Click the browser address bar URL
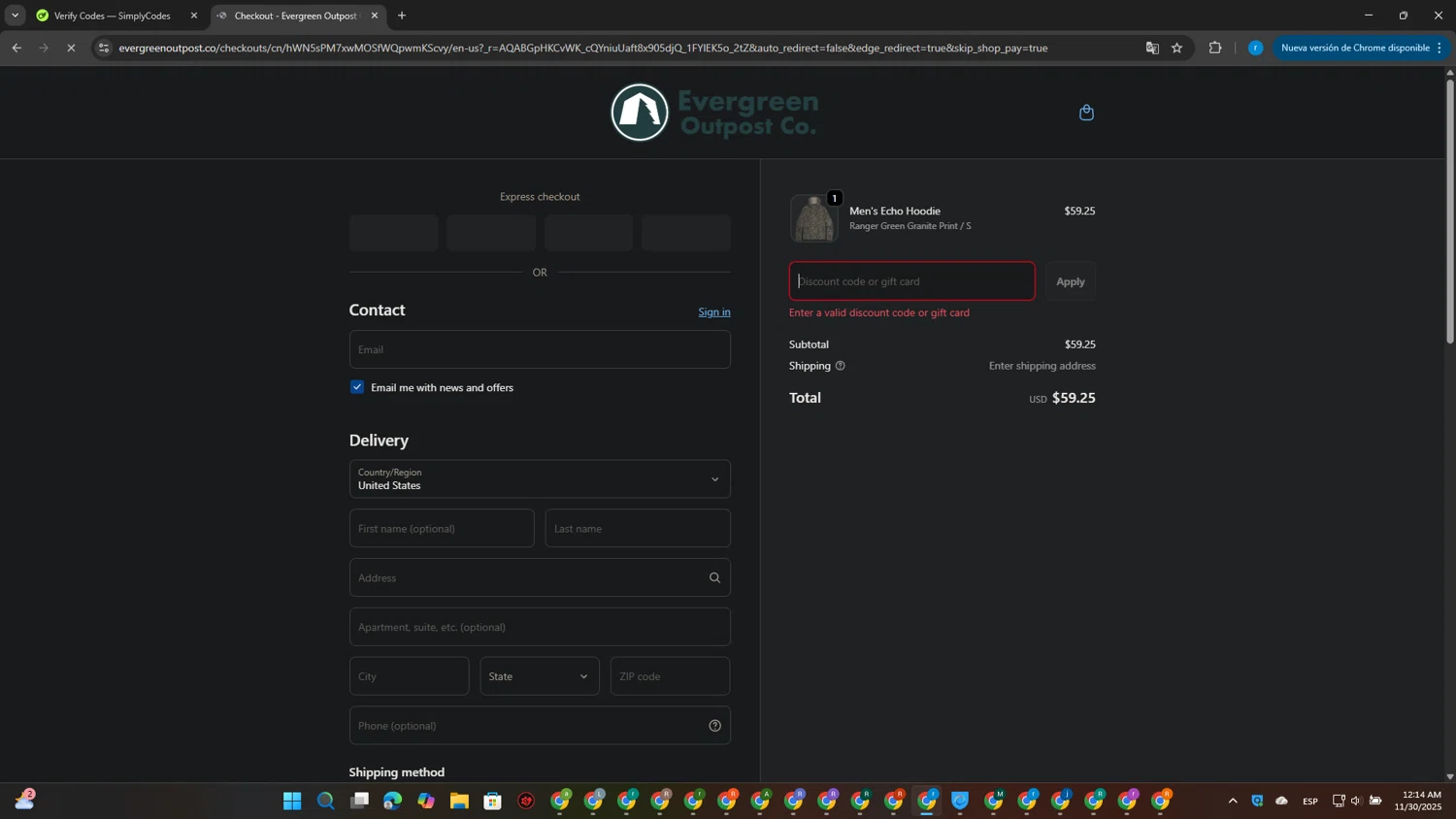The width and height of the screenshot is (1456, 819). (582, 48)
